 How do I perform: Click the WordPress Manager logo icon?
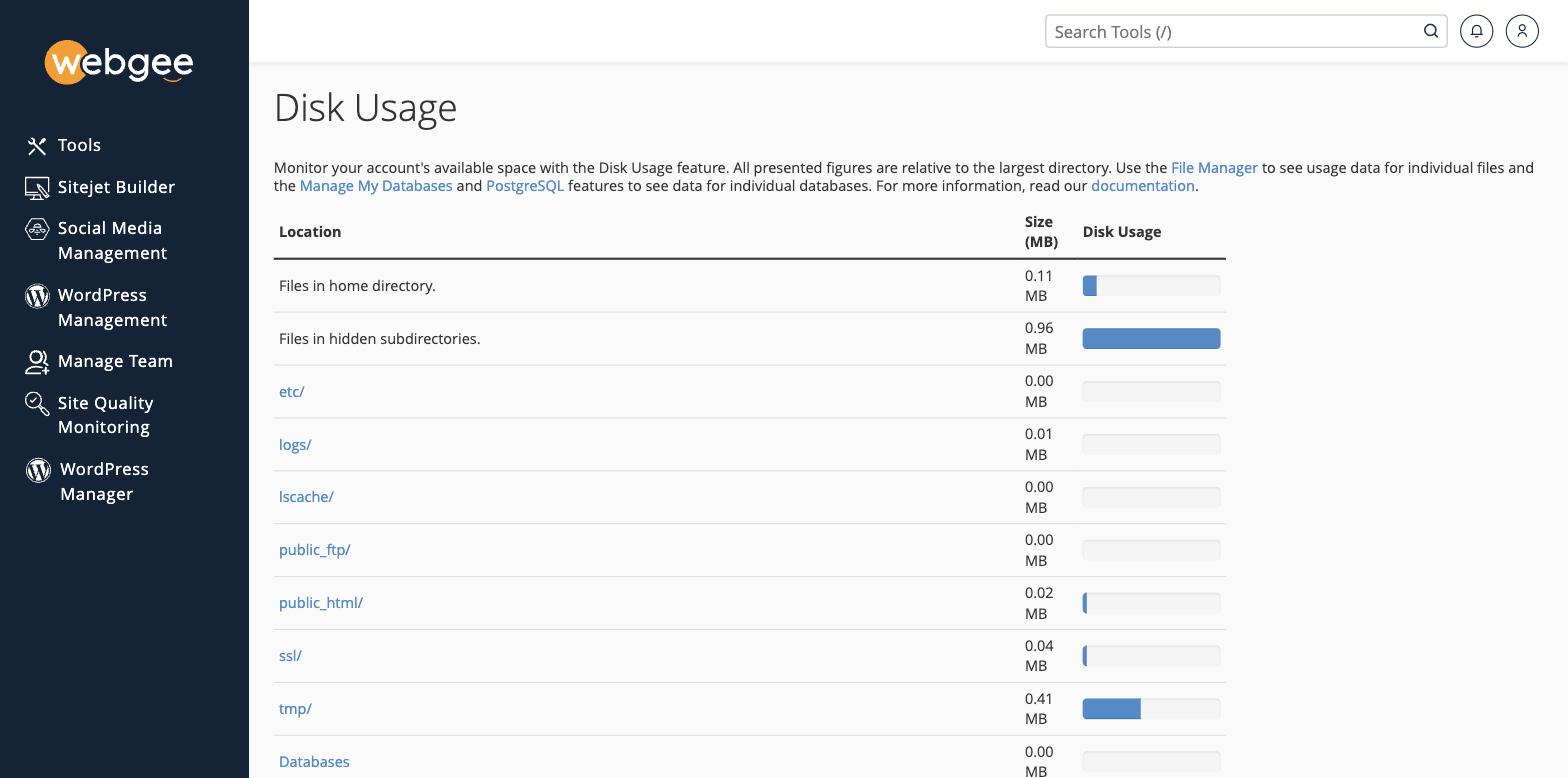38,470
